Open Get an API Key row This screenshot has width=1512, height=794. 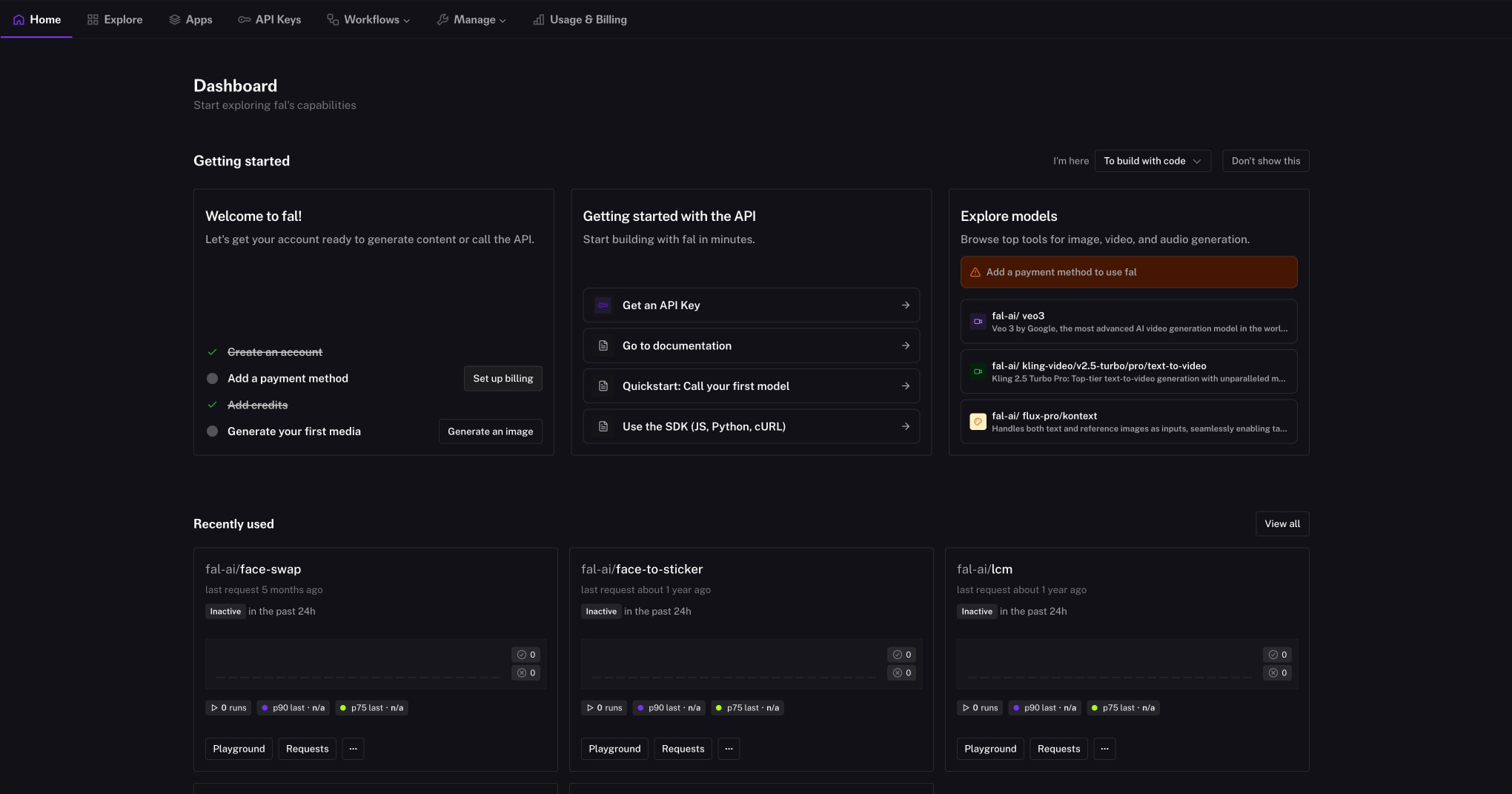(751, 305)
